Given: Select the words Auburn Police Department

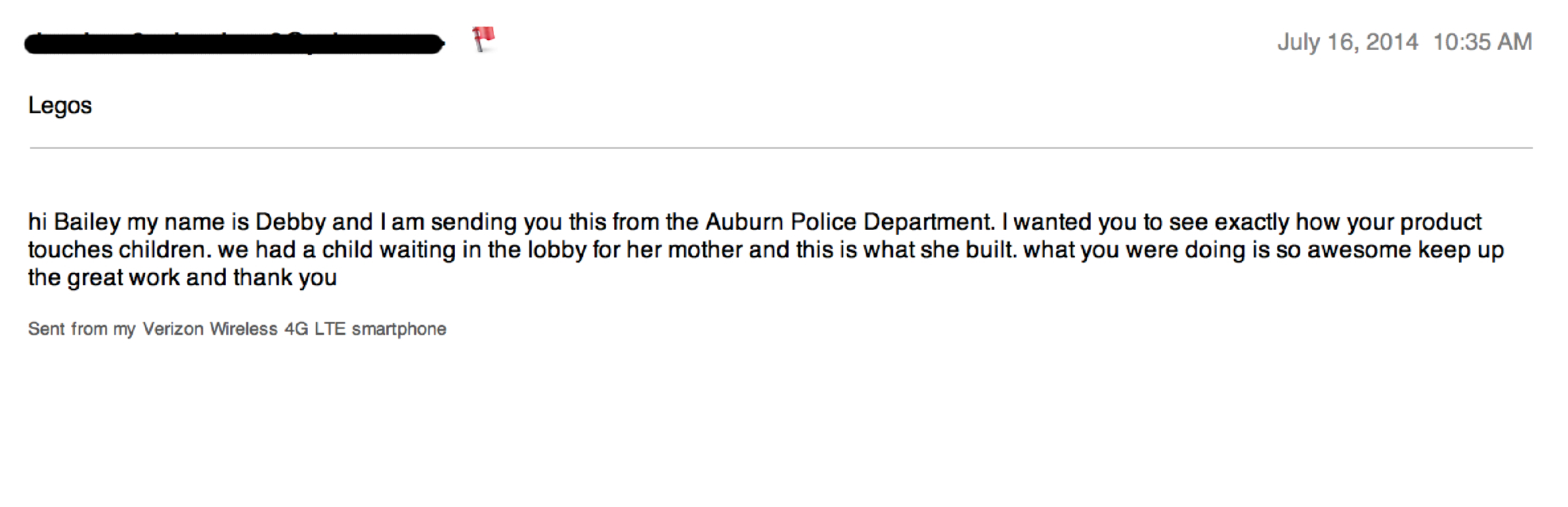Looking at the screenshot, I should (848, 222).
